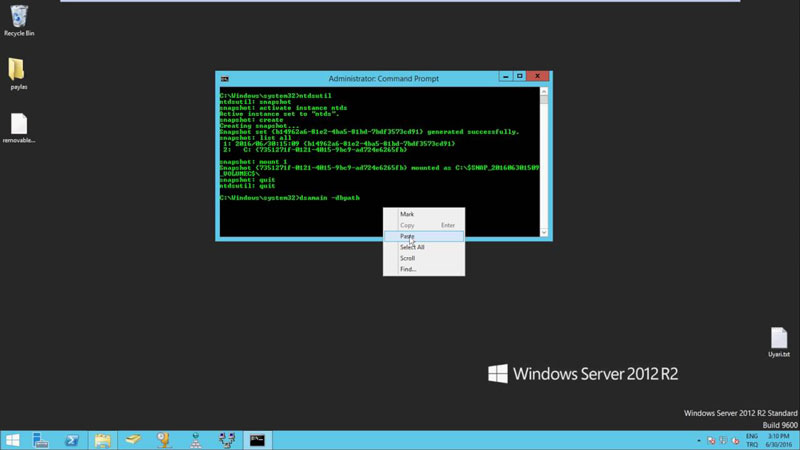Screen dimensions: 800x450
Task: Click the Command Prompt scrollbar up arrow
Action: coord(544,91)
